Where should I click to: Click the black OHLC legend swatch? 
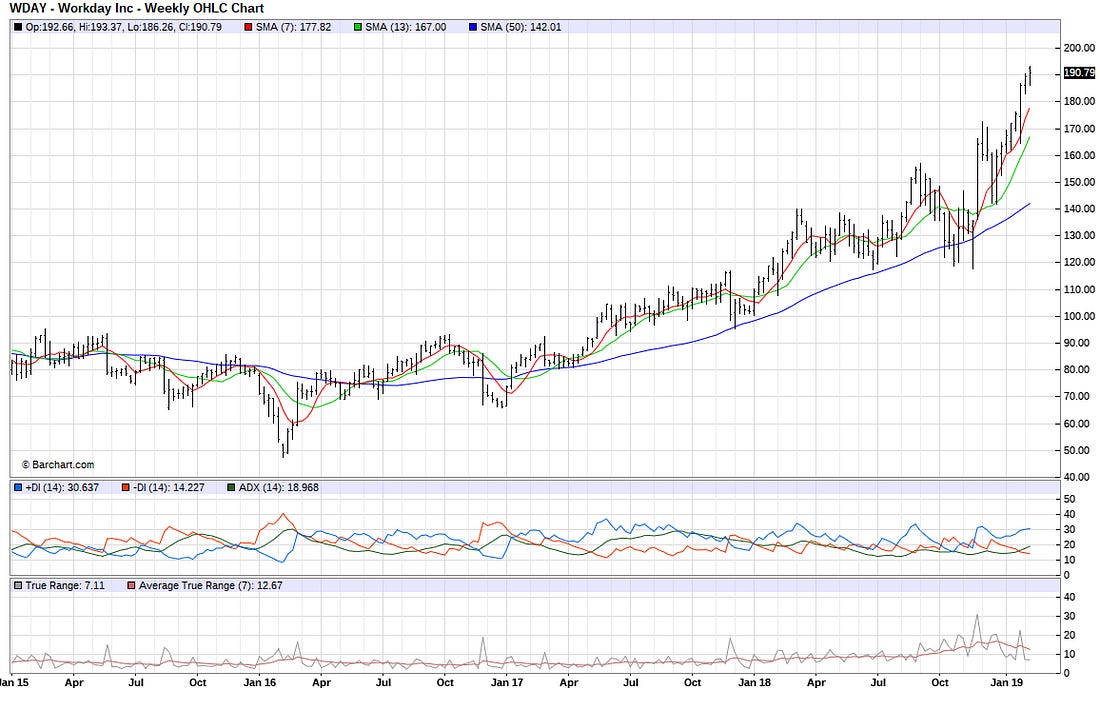pyautogui.click(x=18, y=27)
